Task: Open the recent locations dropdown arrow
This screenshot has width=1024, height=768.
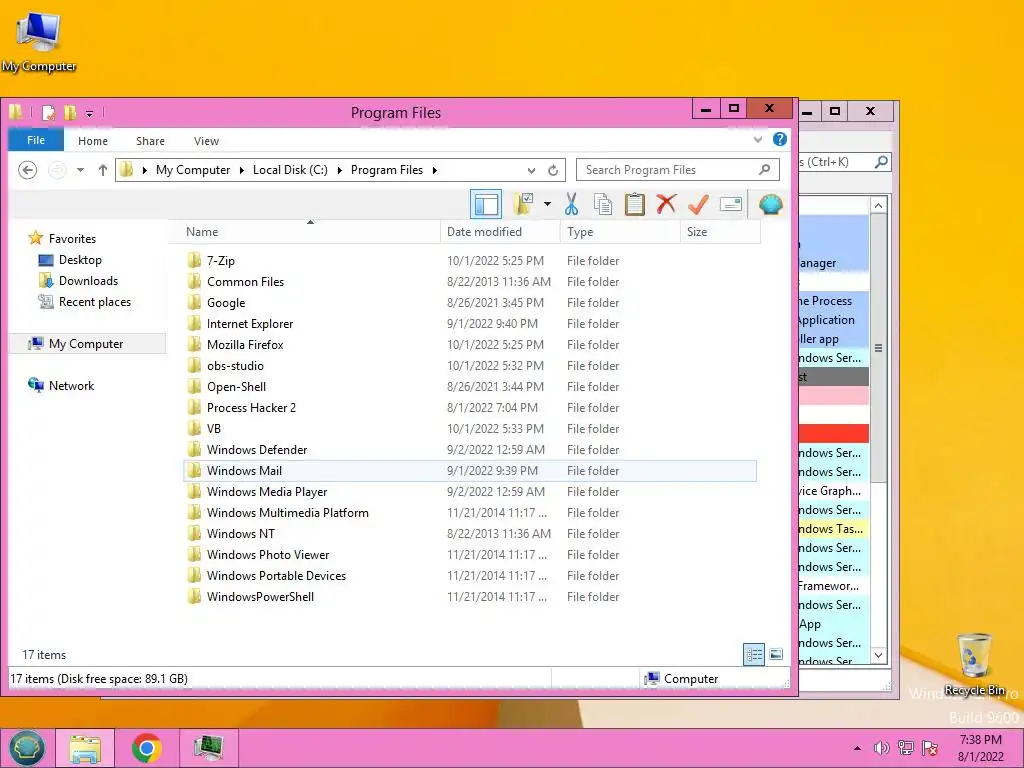Action: (80, 170)
